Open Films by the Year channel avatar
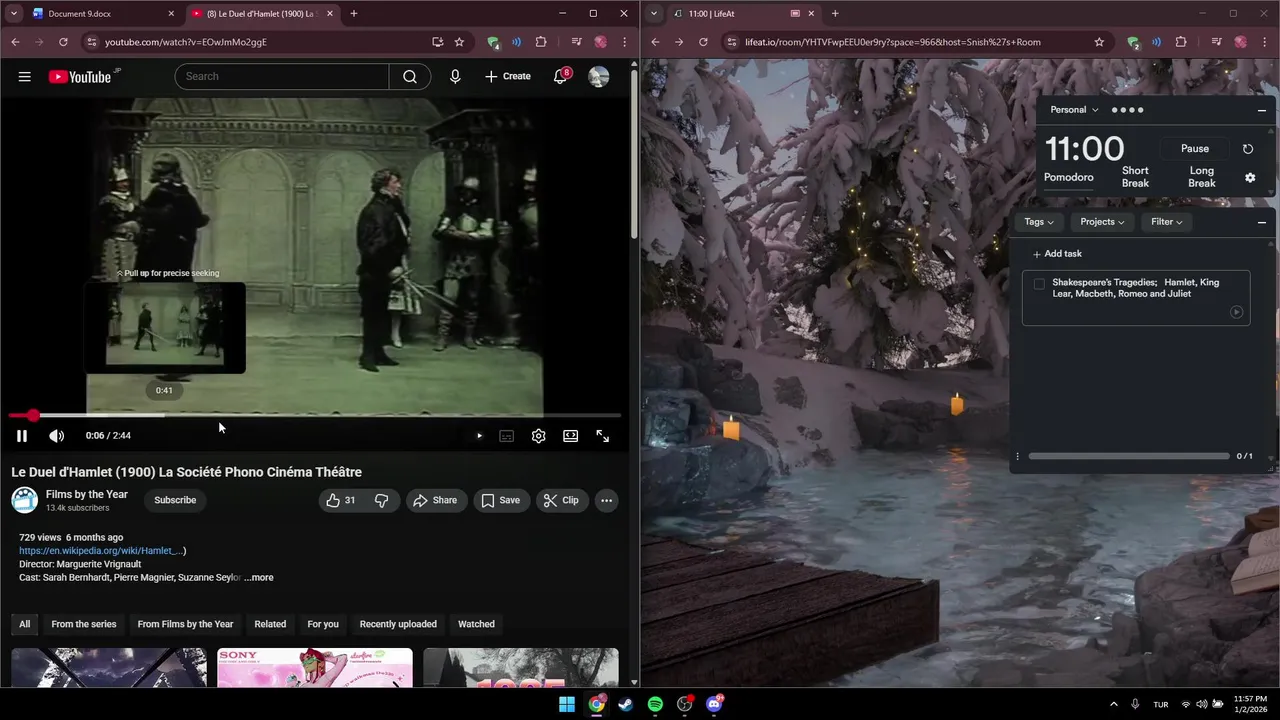Image resolution: width=1280 pixels, height=720 pixels. (25, 500)
